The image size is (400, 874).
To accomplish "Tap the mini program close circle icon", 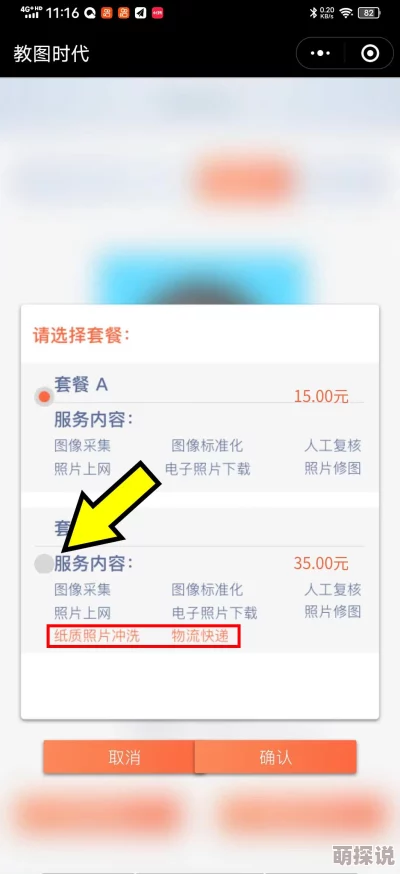I will pyautogui.click(x=370, y=54).
